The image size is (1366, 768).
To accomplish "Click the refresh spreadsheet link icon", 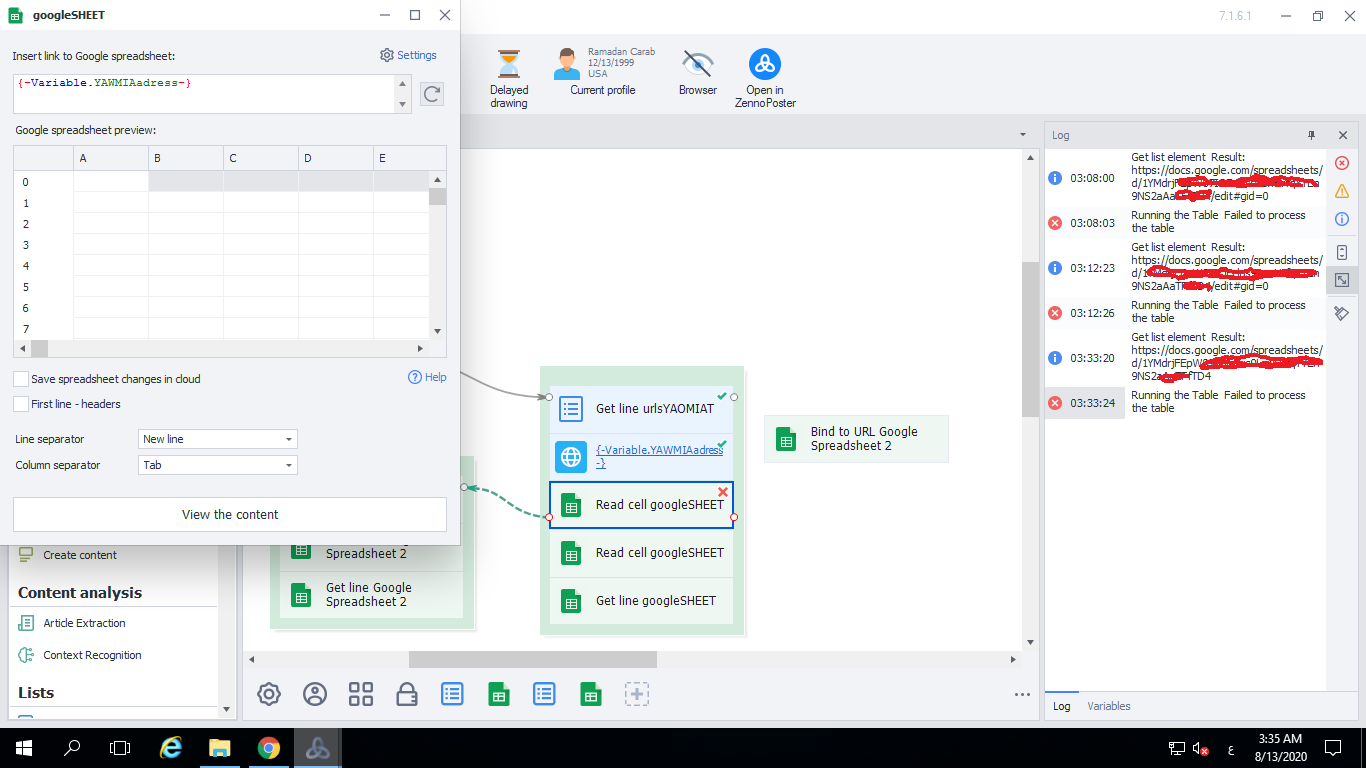I will [431, 94].
